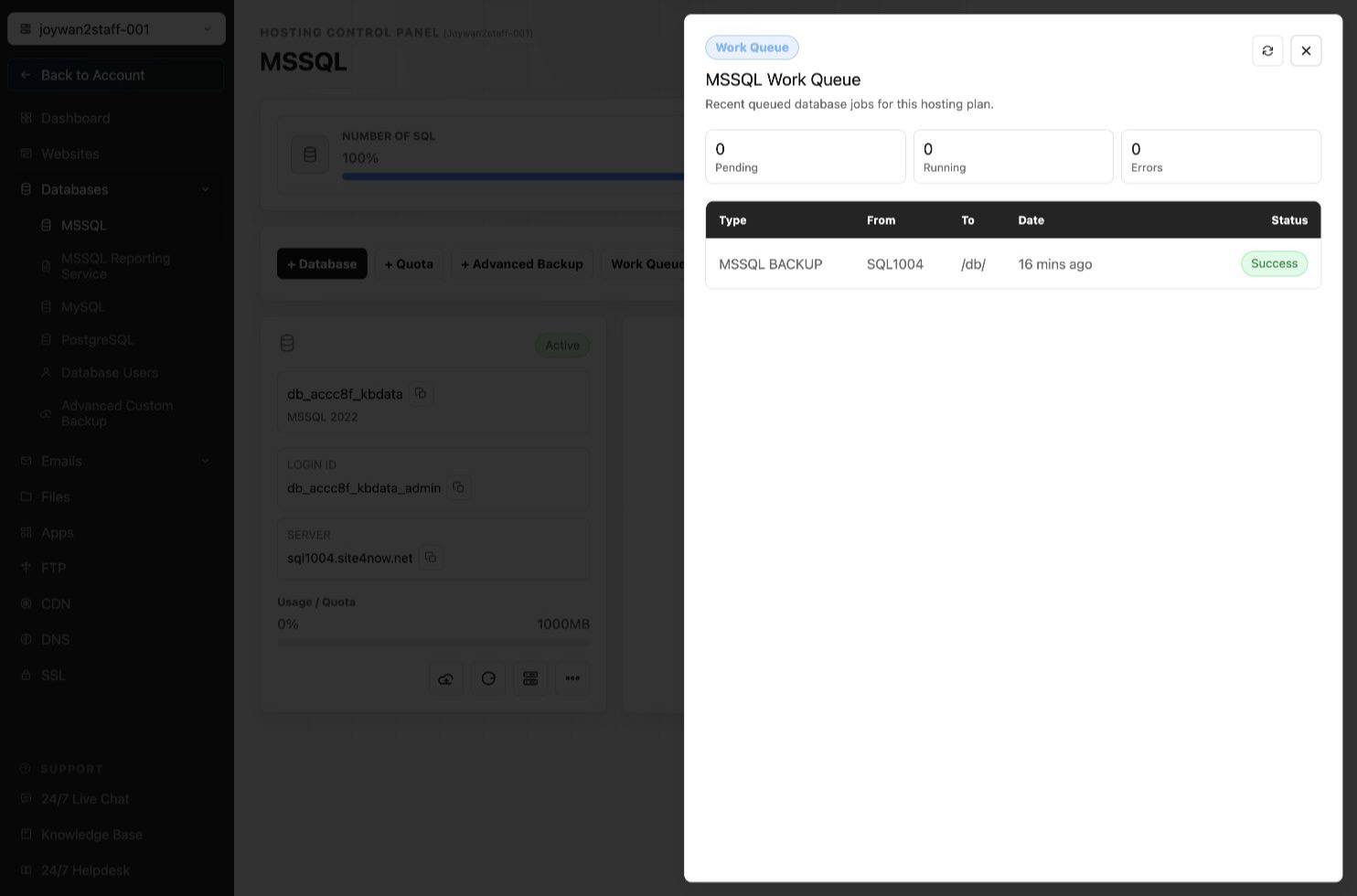The height and width of the screenshot is (896, 1357).
Task: Click the Running count card
Action: pos(1013,156)
